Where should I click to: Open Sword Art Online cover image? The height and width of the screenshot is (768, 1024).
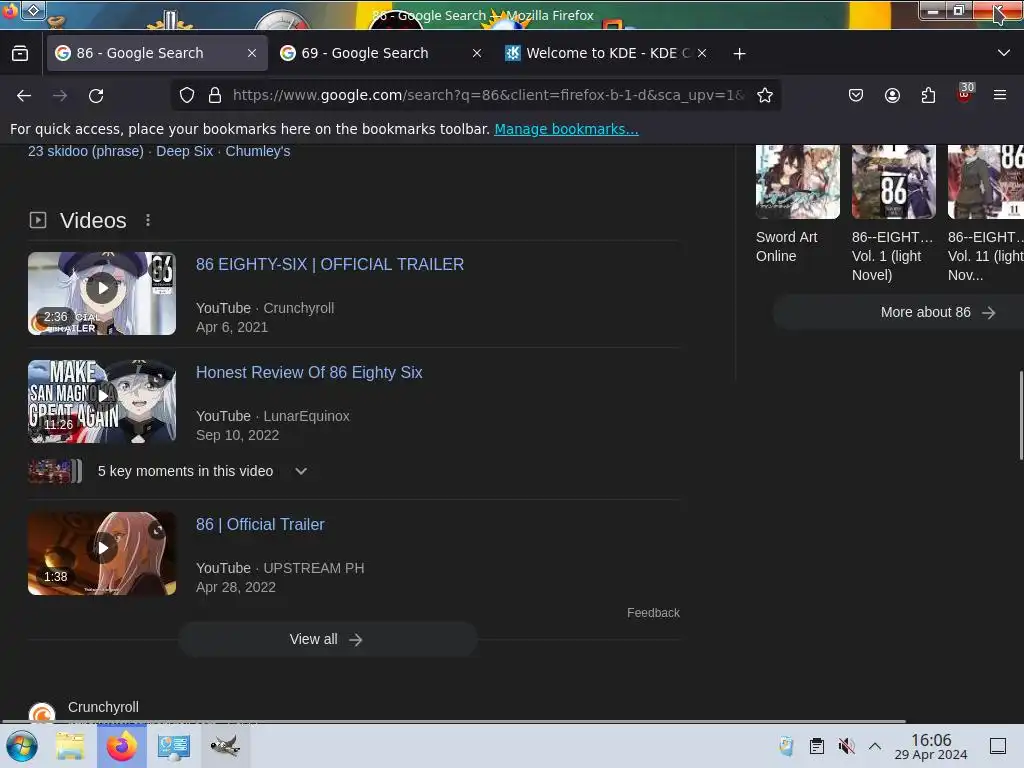[797, 182]
